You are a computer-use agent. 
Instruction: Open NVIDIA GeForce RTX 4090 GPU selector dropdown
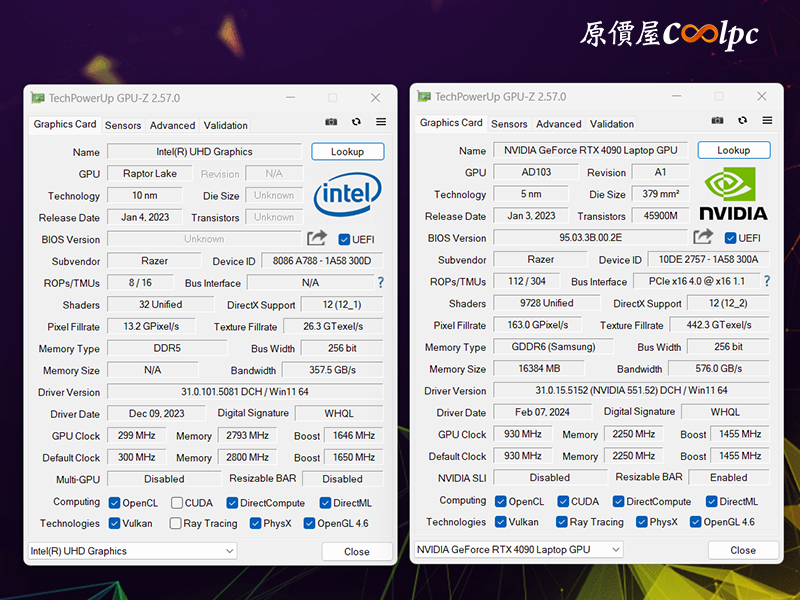(x=519, y=549)
